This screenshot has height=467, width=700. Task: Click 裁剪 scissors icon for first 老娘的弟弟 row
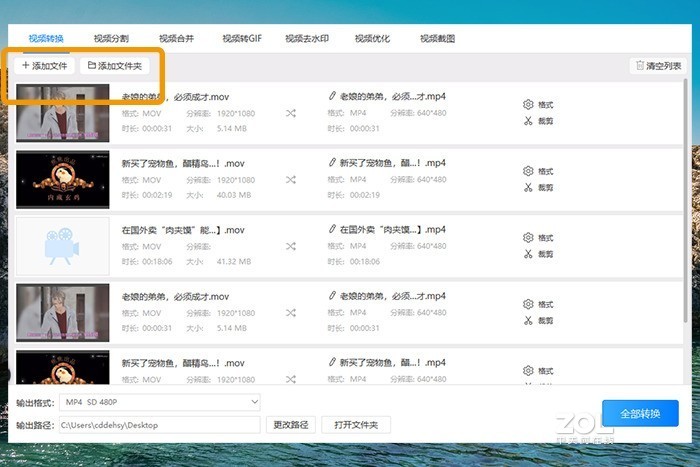pos(528,121)
